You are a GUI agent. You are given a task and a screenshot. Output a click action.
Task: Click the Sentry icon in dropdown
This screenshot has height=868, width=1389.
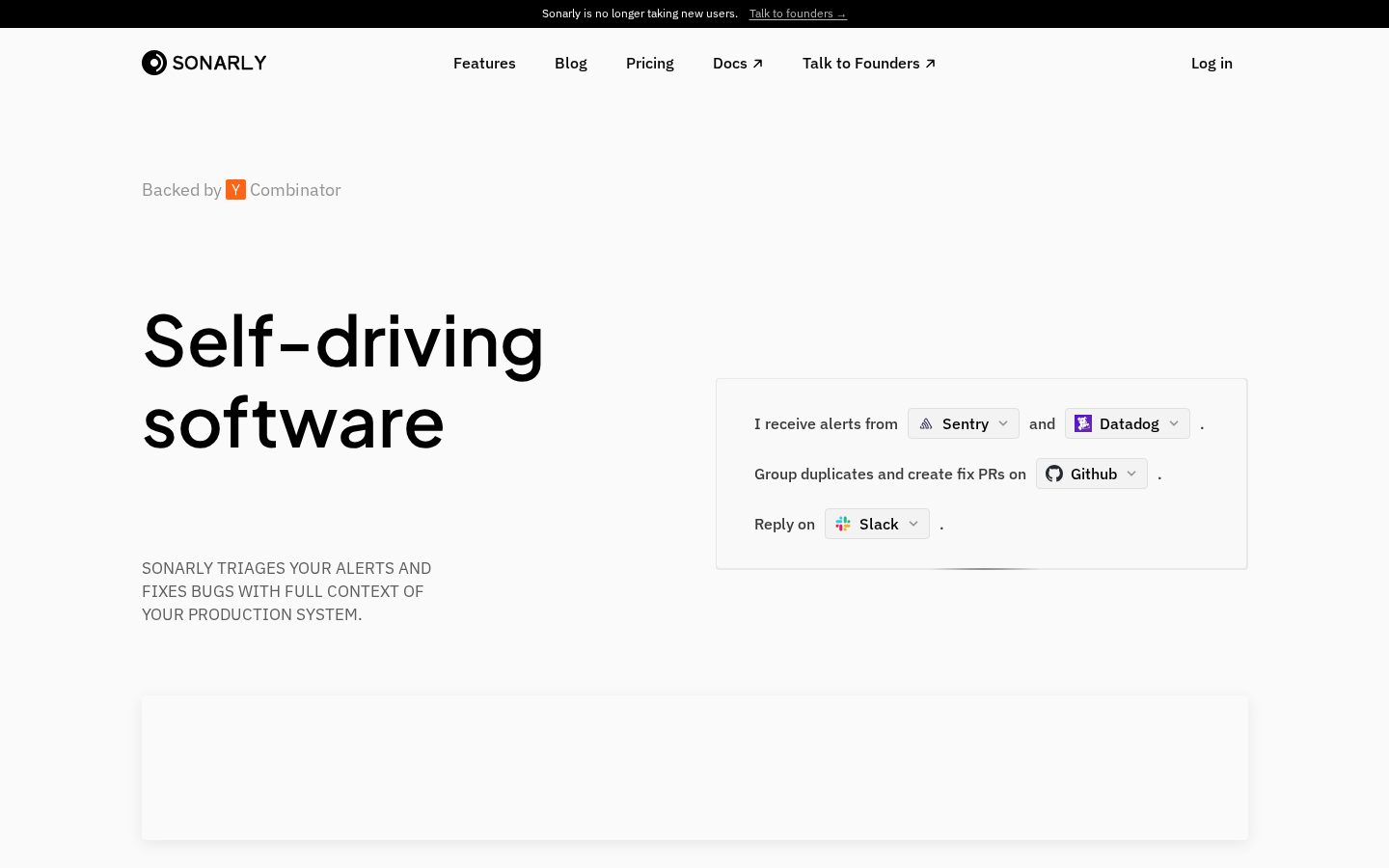point(926,423)
